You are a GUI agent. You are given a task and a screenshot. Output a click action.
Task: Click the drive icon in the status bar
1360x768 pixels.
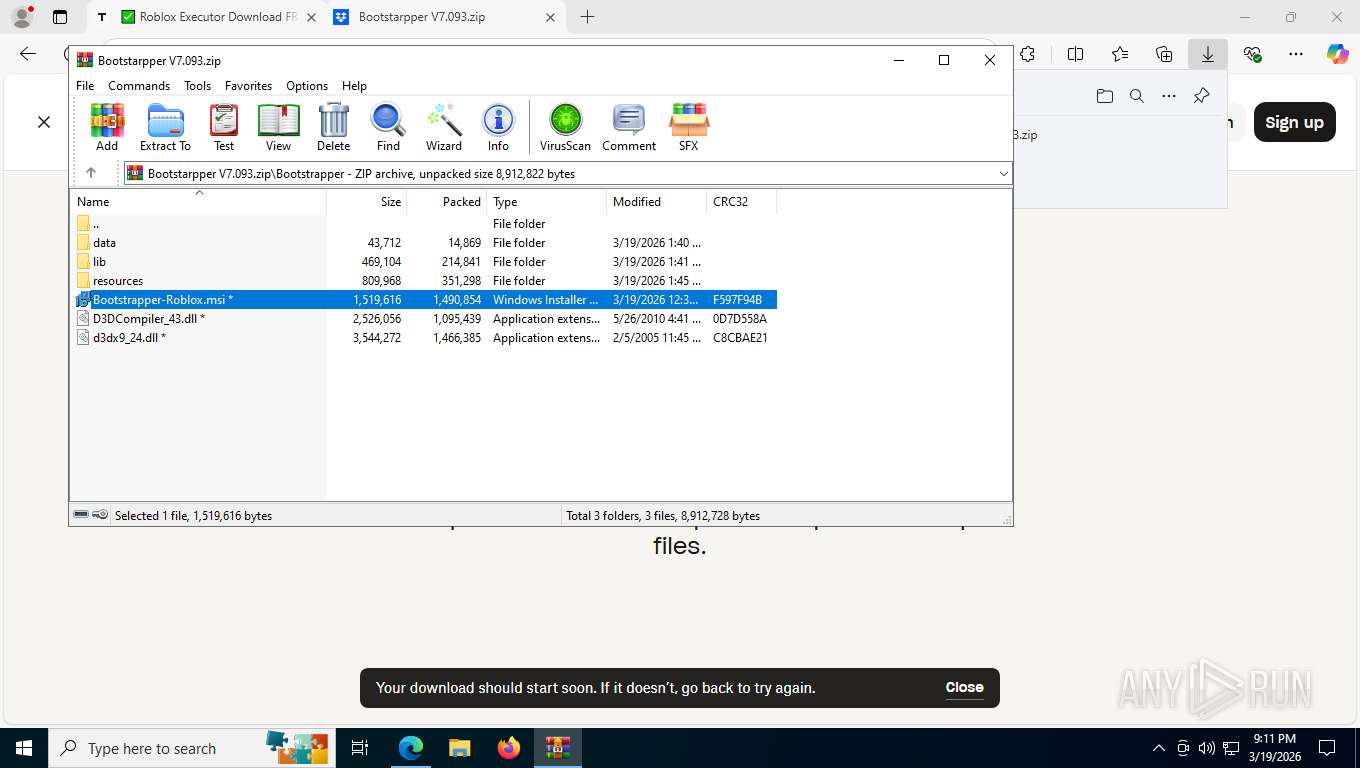coord(81,515)
